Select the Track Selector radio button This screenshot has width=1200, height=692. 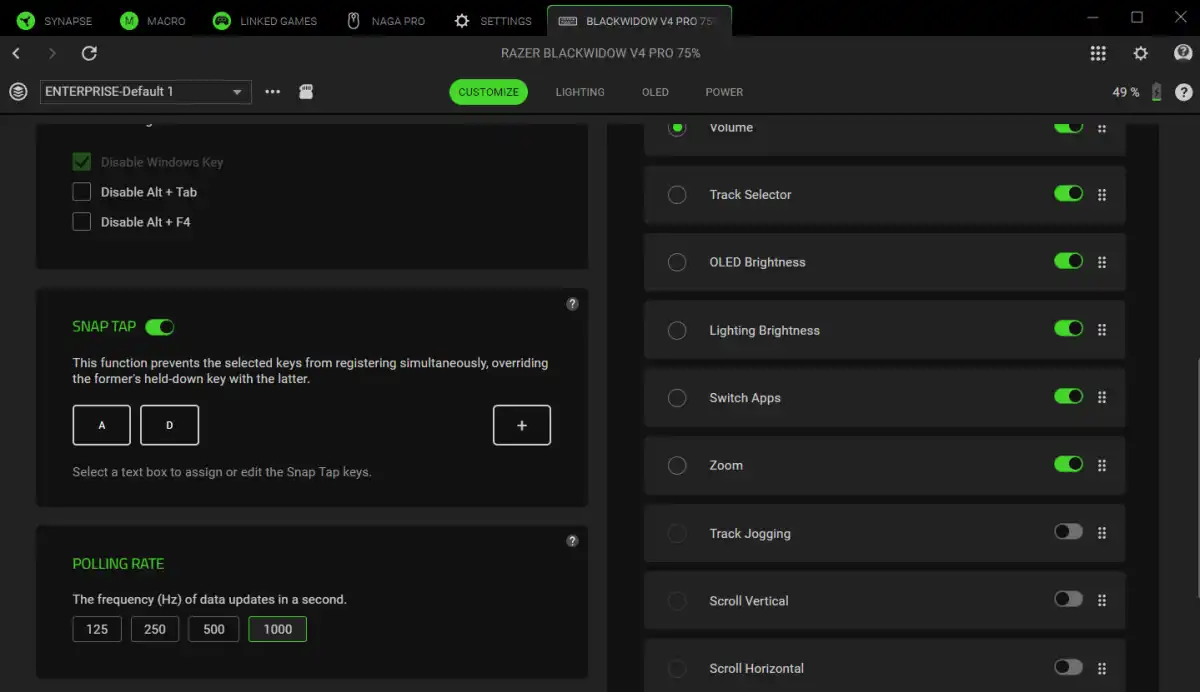pyautogui.click(x=676, y=194)
